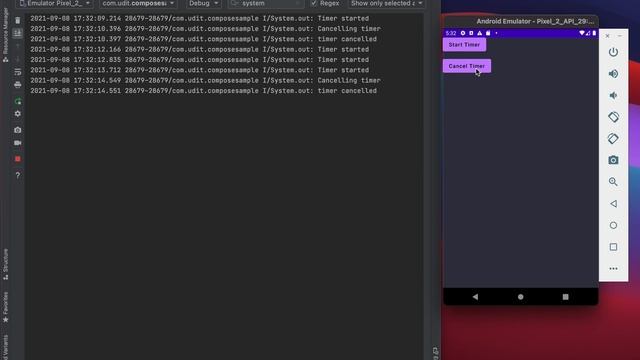Click log line at 17:32:09.214 'Timer started'
This screenshot has height=360, width=640.
(200, 18)
